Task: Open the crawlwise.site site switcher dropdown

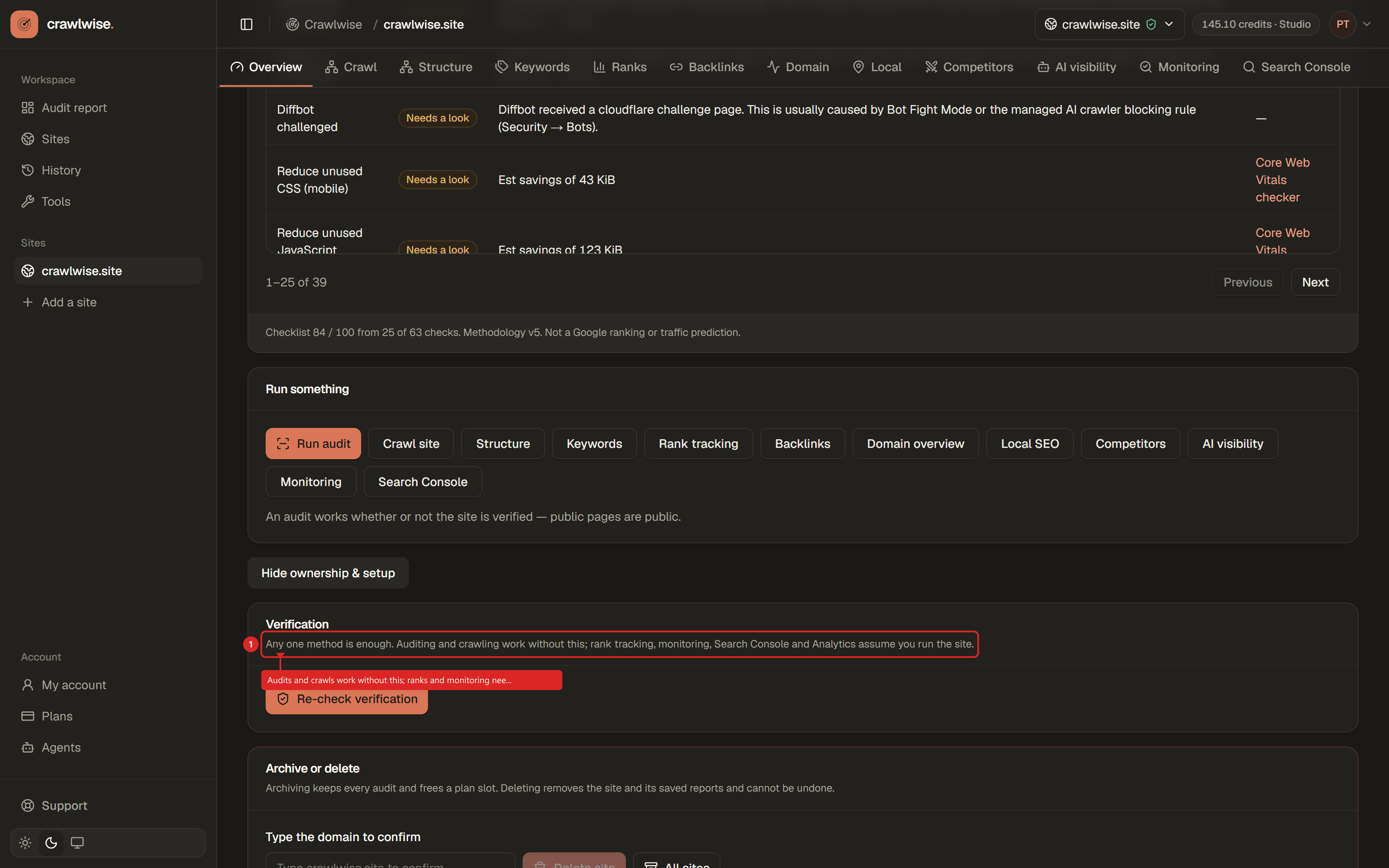Action: [1109, 24]
